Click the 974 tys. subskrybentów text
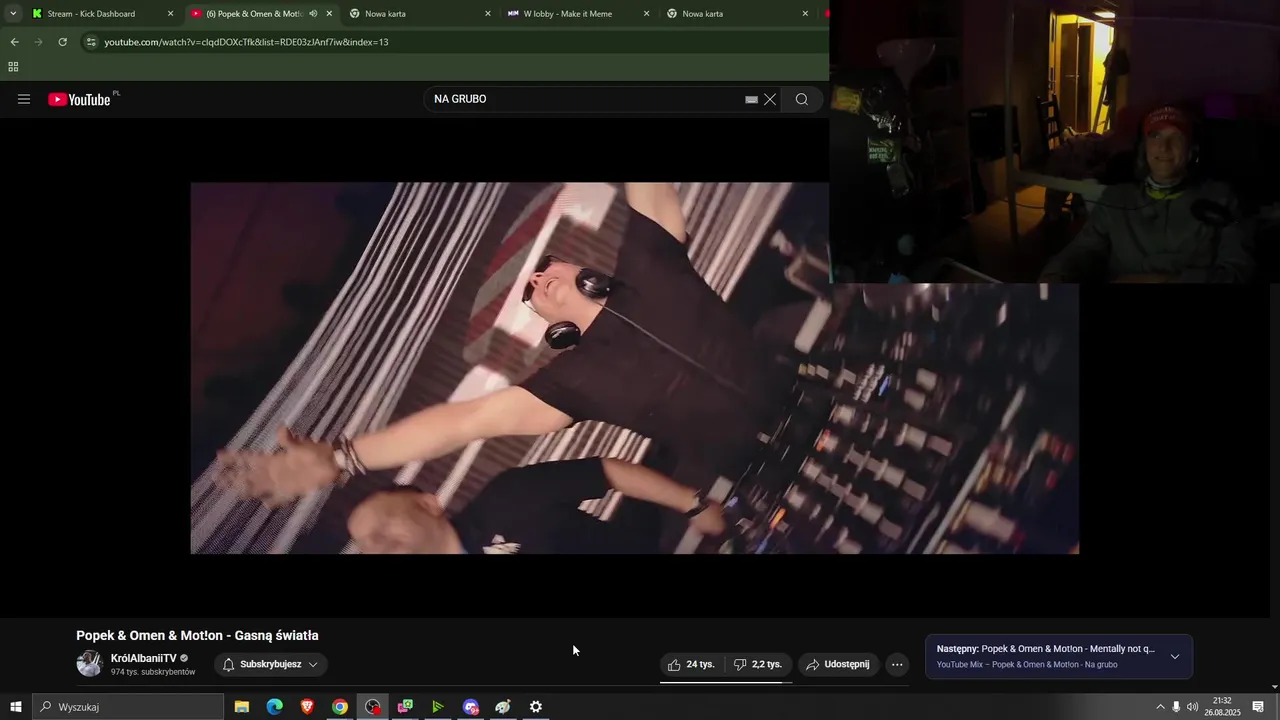 click(x=153, y=672)
